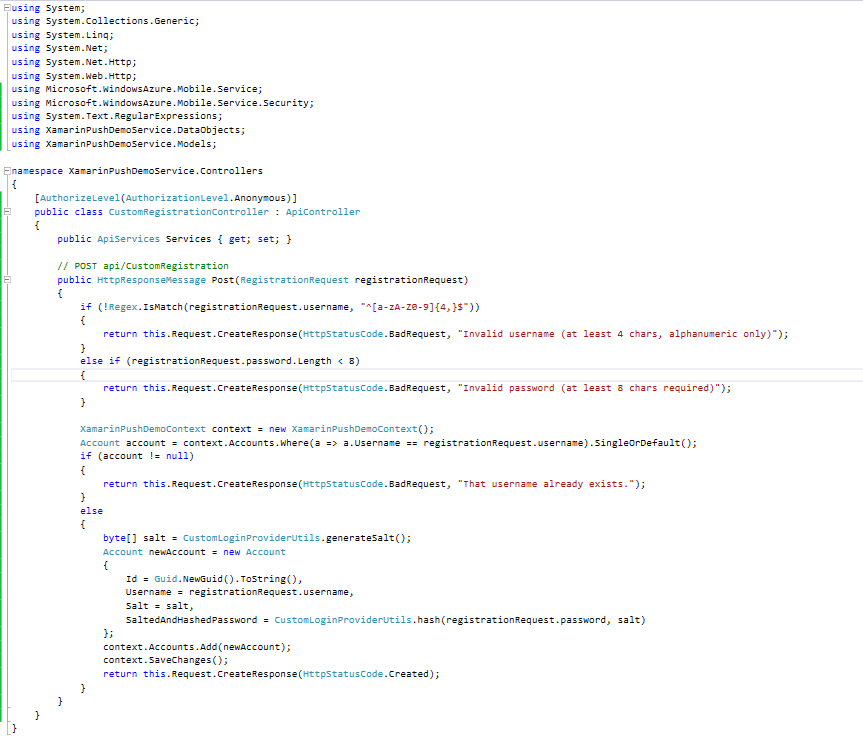Click the 'Salt = salt,' line
863x751 pixels.
click(x=160, y=606)
